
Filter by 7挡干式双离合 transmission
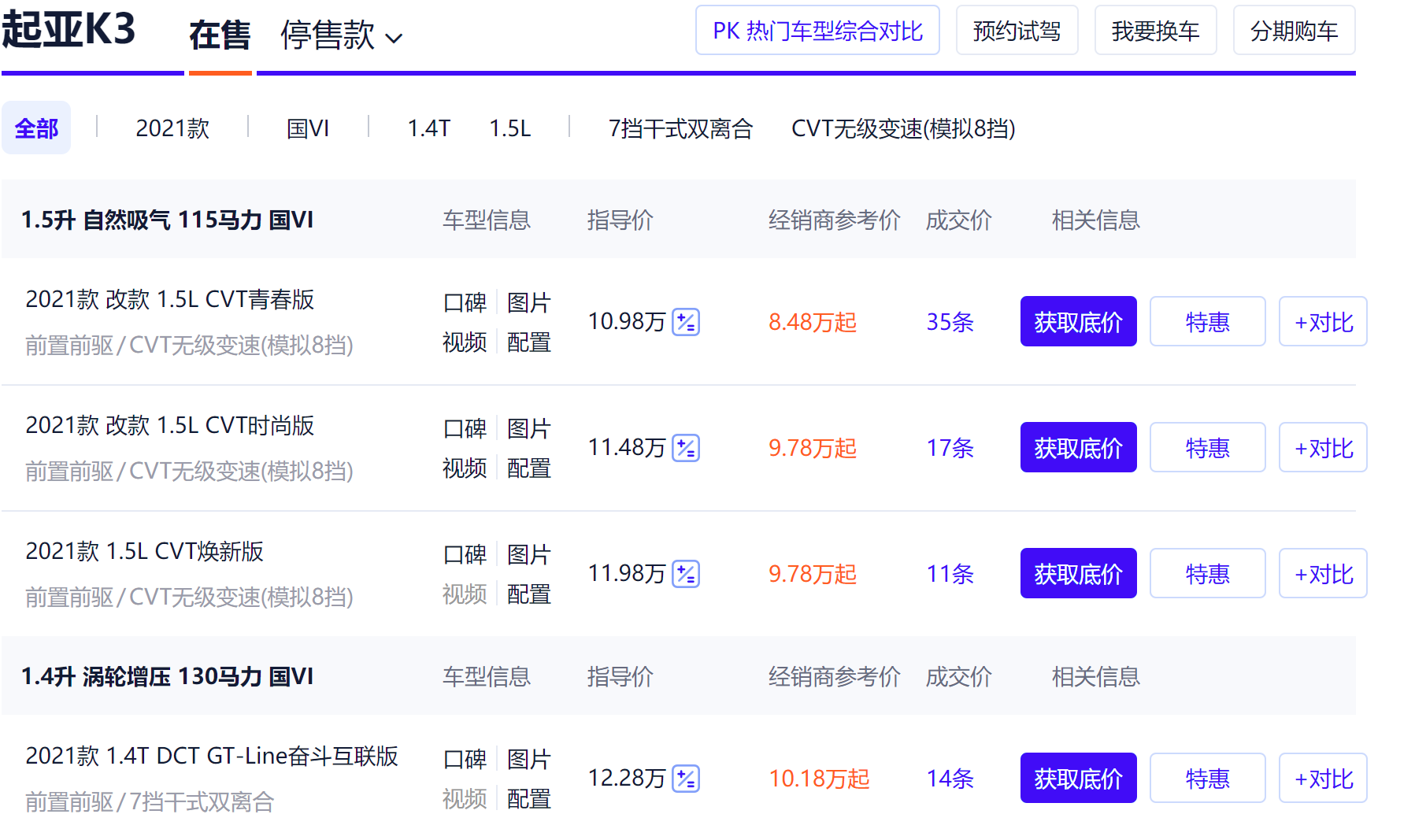680,128
